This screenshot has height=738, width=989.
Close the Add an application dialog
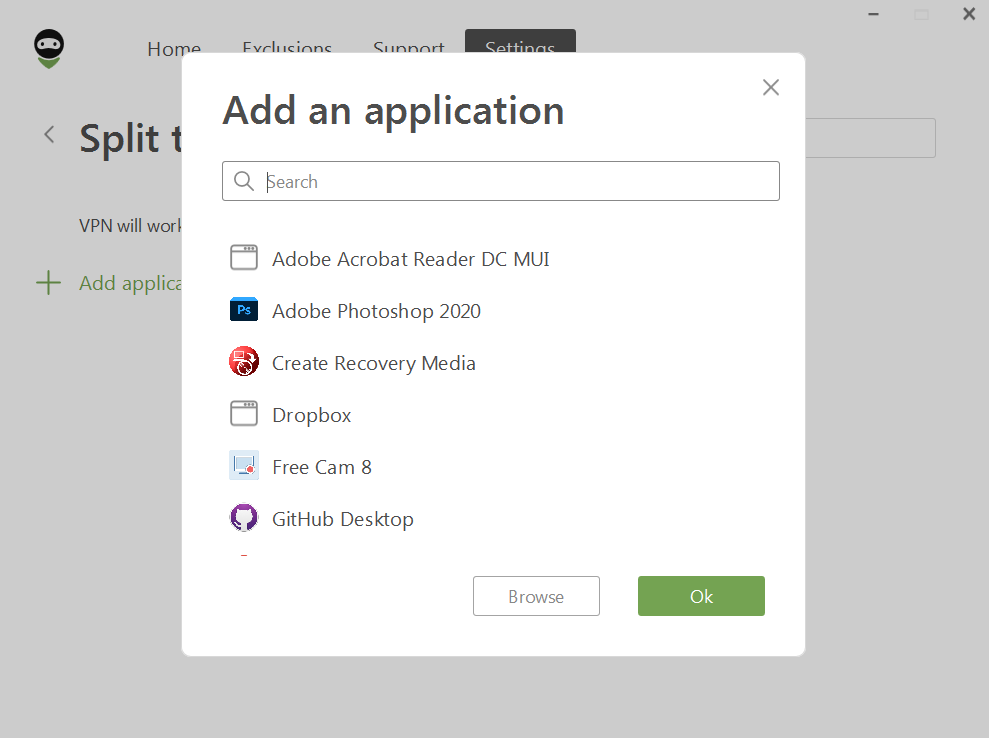tap(771, 87)
